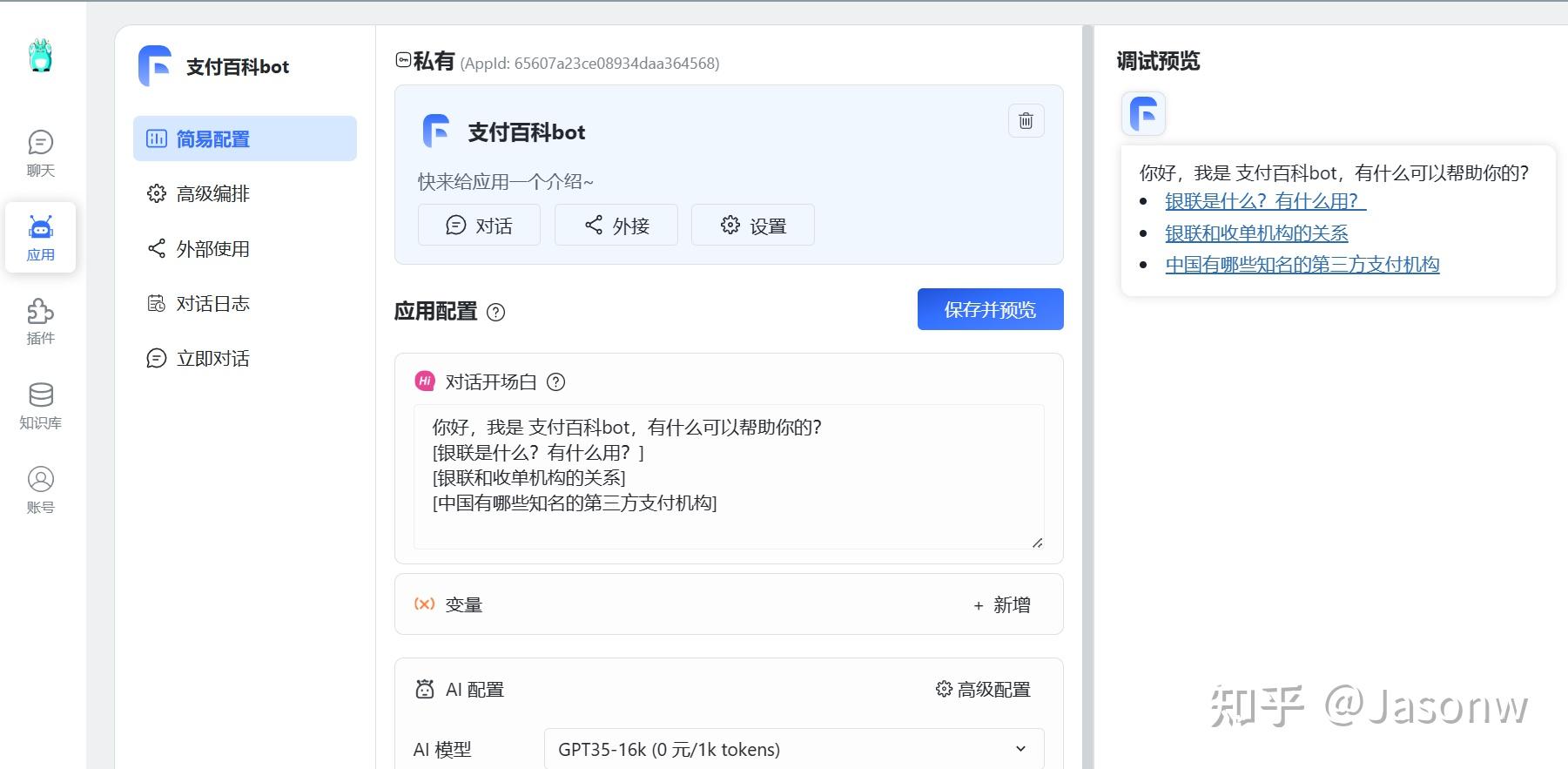1568x769 pixels.
Task: Click the 外接 button in app card
Action: 616,226
